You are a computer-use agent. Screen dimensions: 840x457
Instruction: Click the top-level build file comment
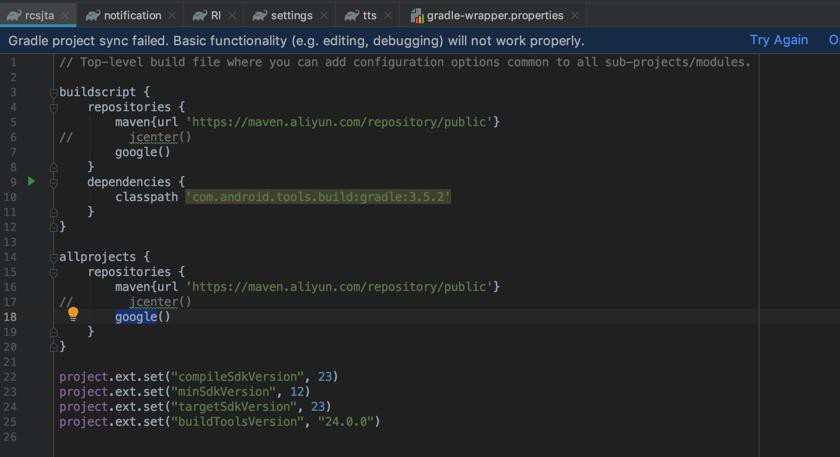click(405, 62)
